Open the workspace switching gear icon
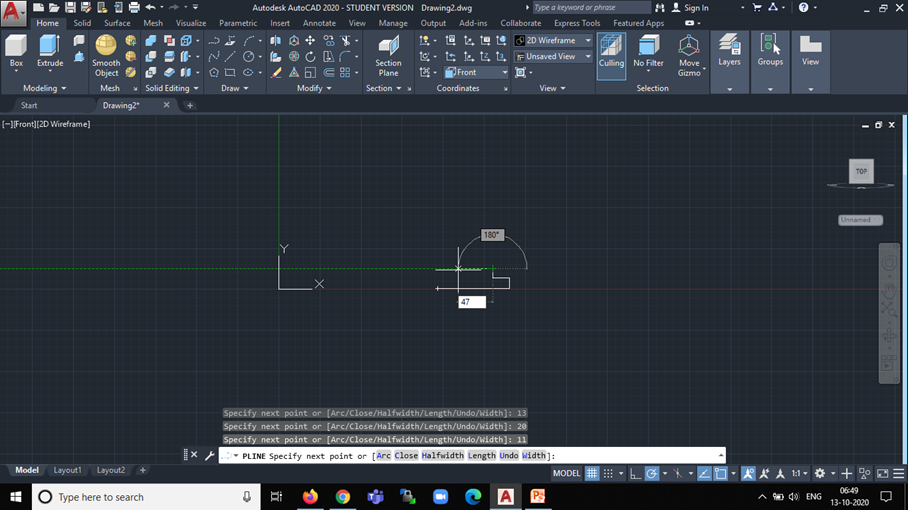This screenshot has width=908, height=510. click(819, 474)
